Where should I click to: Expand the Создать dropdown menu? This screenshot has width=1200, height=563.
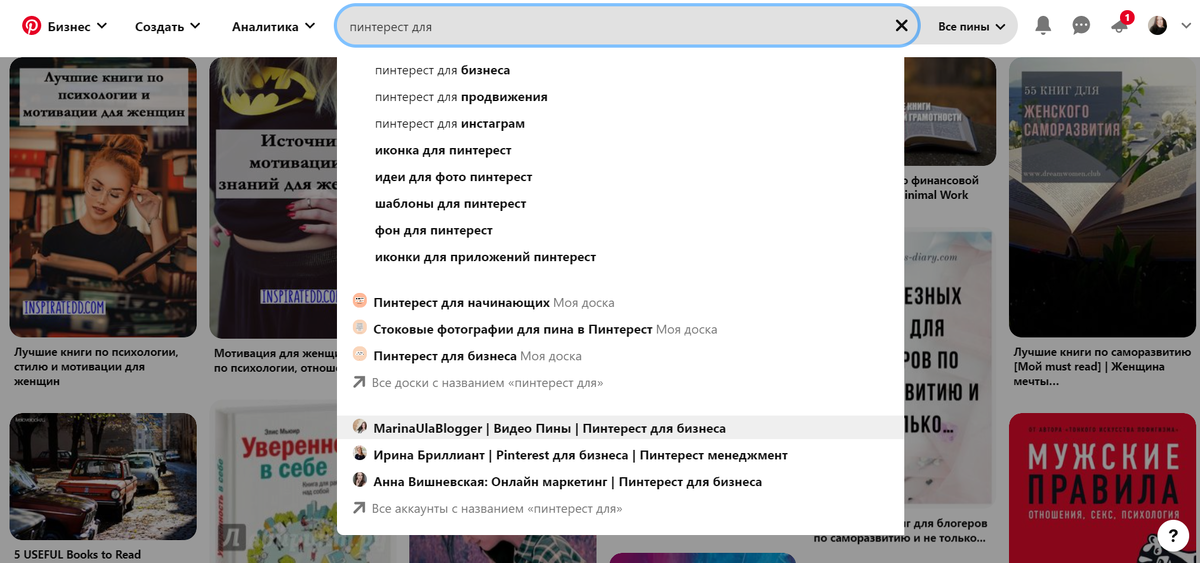pyautogui.click(x=168, y=27)
